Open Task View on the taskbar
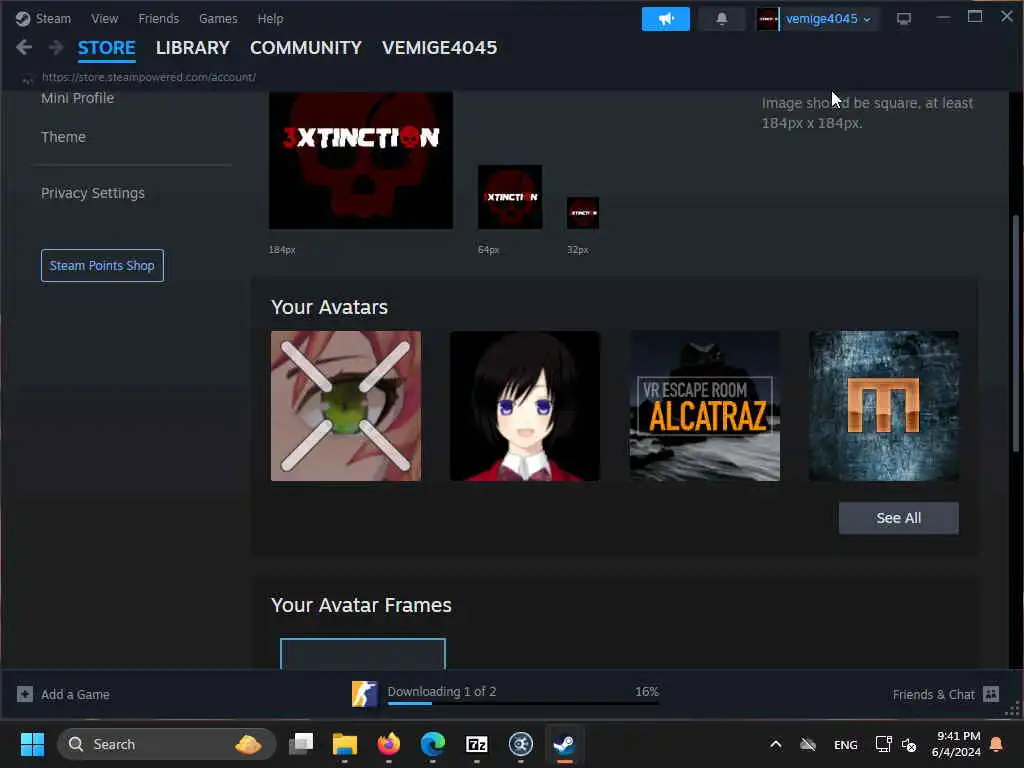This screenshot has height=768, width=1024. point(301,744)
